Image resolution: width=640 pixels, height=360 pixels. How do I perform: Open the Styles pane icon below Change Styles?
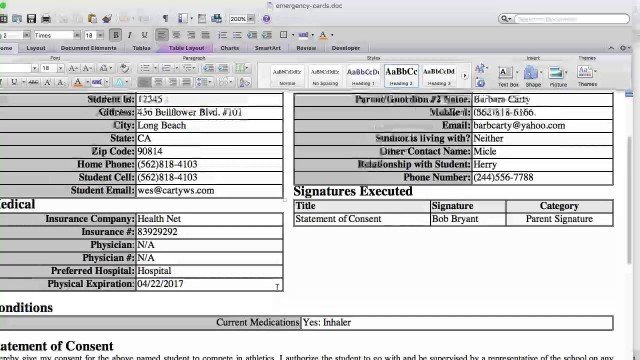coord(480,83)
